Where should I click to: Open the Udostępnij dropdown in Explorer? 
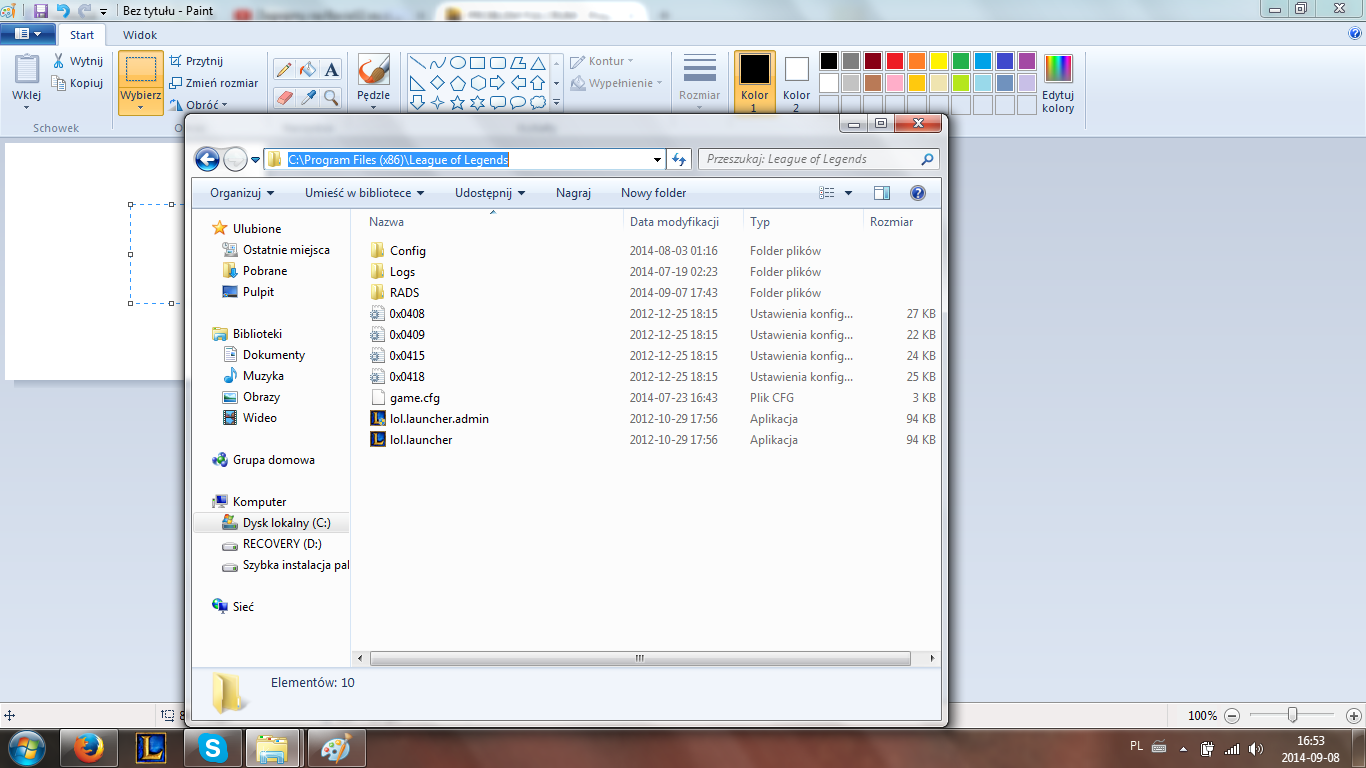[490, 193]
